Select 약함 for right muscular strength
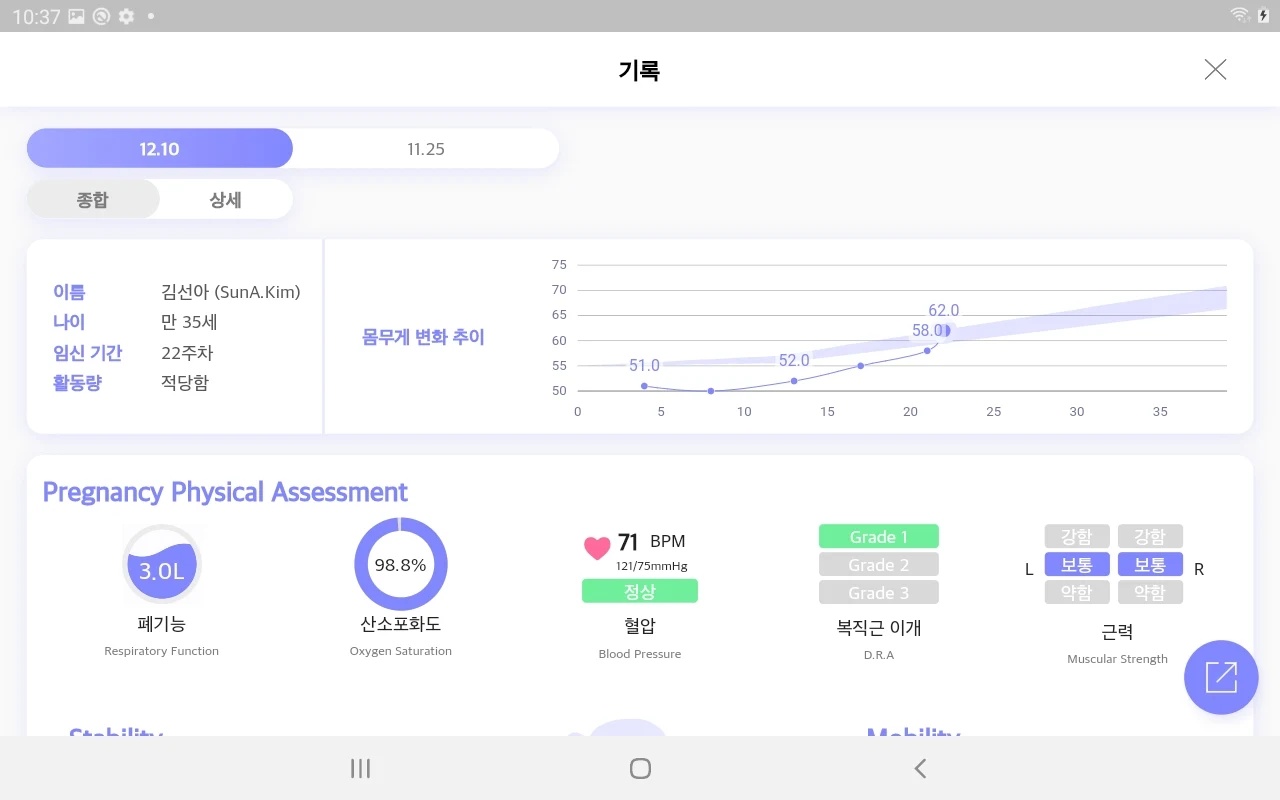 click(1151, 591)
